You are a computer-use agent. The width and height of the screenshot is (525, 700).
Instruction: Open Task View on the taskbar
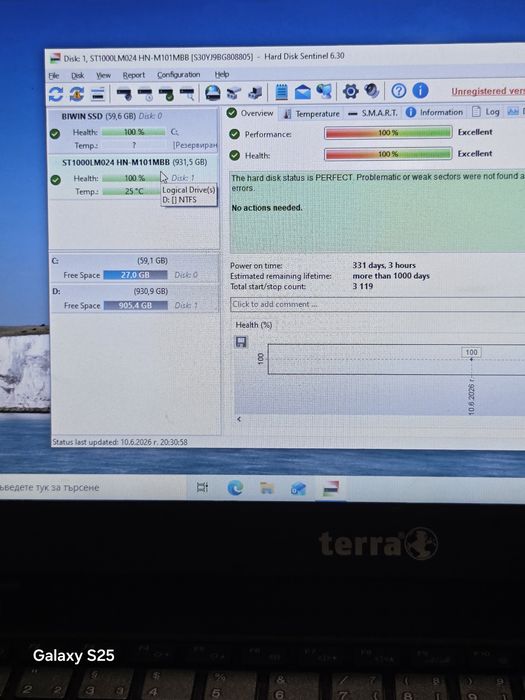point(202,488)
